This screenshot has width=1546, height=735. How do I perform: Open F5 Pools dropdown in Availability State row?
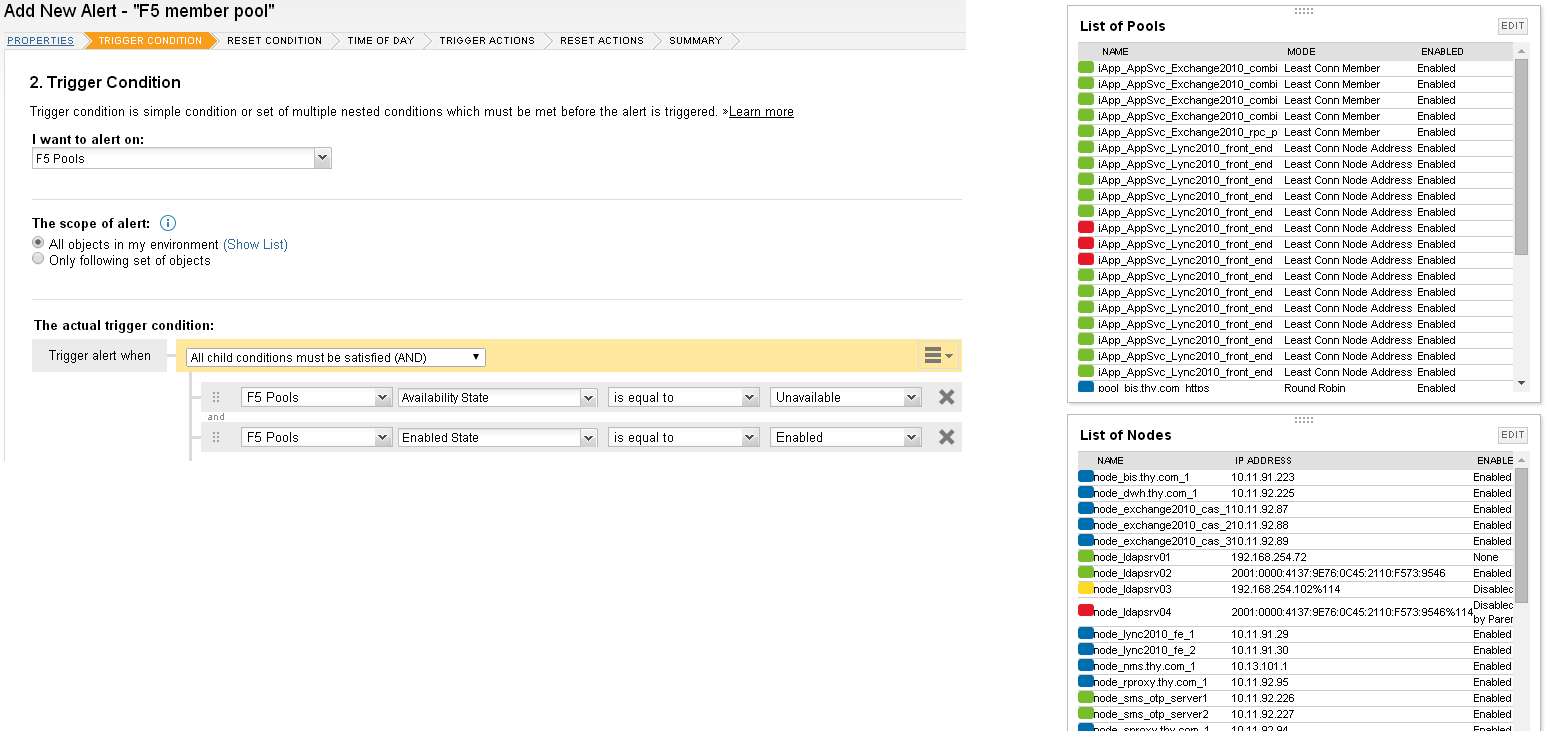point(316,397)
